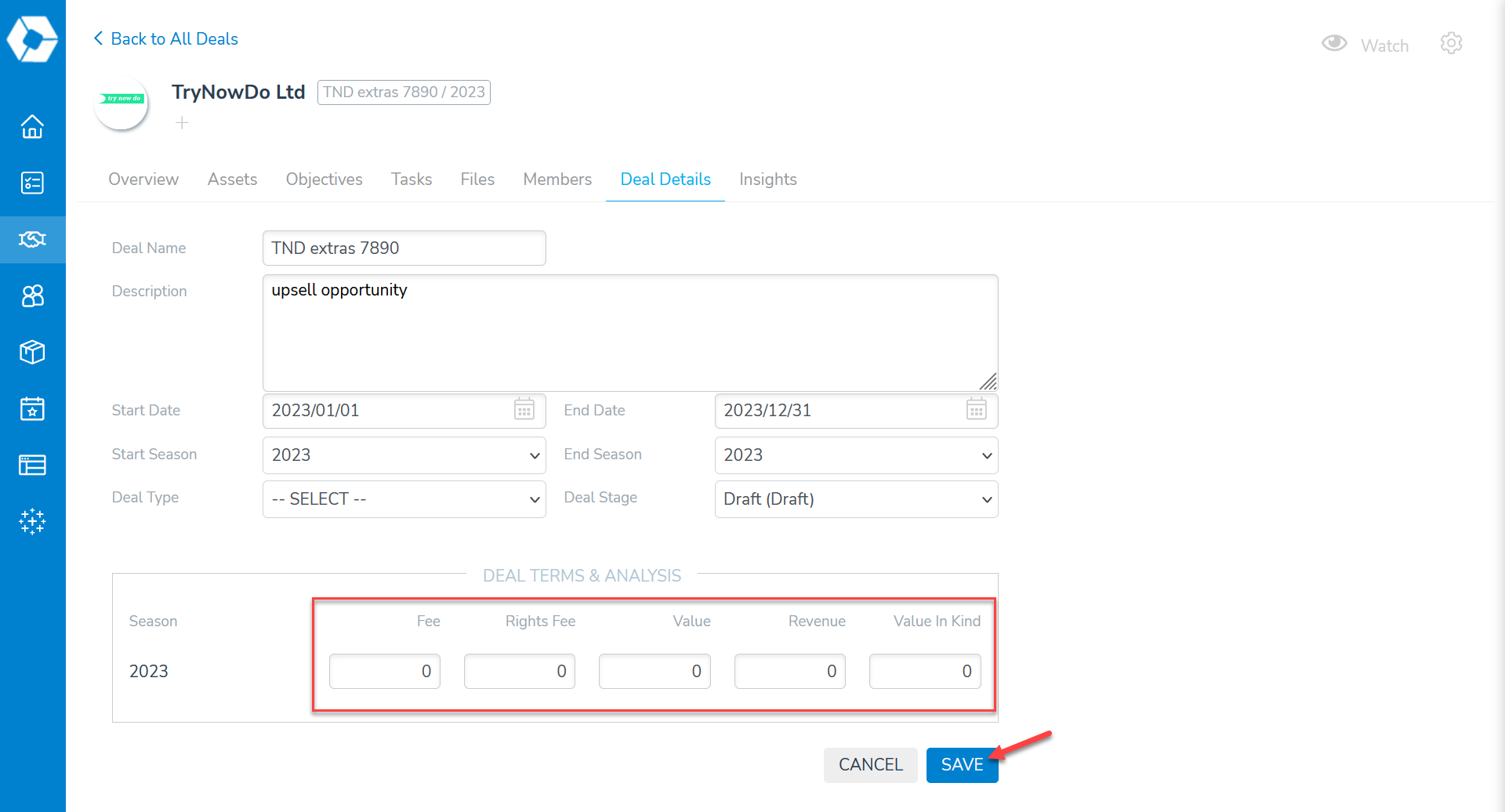The height and width of the screenshot is (812, 1505).
Task: Select the Deal Details tab
Action: click(665, 179)
